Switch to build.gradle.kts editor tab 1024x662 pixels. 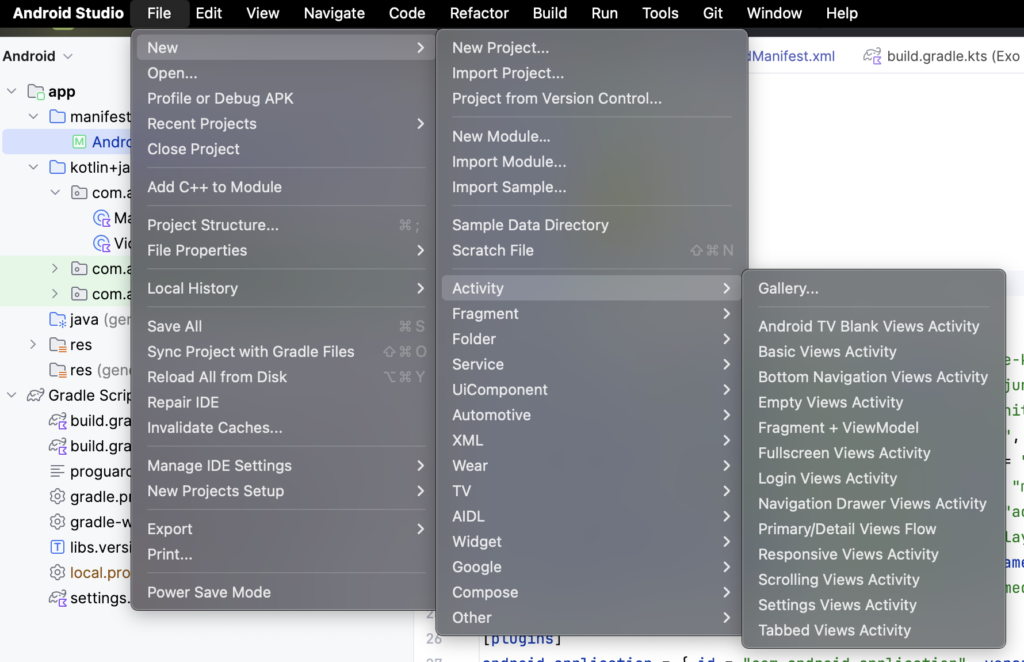pyautogui.click(x=941, y=56)
